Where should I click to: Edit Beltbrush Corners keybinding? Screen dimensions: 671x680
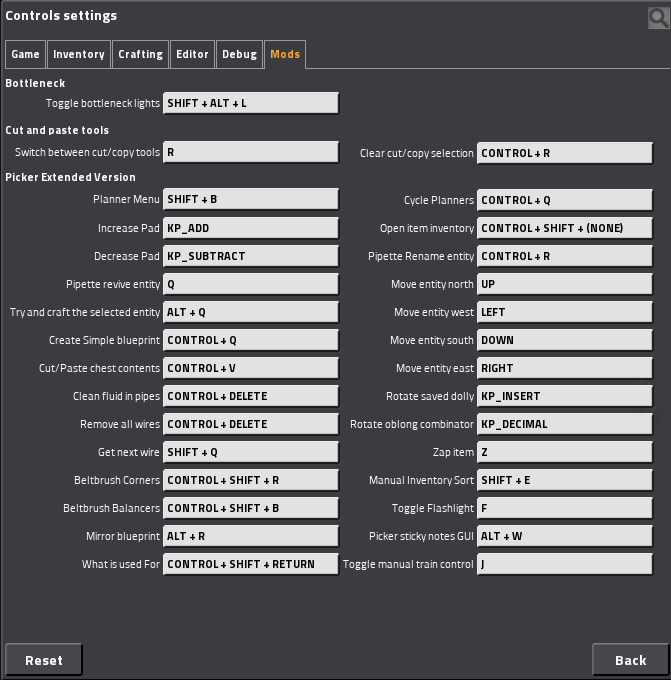coord(251,480)
